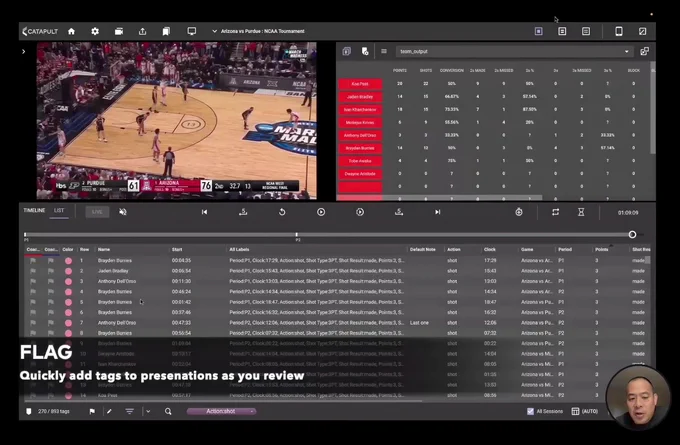Click the Ivan Kharchenkov red player button
This screenshot has height=445, width=680.
(x=360, y=110)
